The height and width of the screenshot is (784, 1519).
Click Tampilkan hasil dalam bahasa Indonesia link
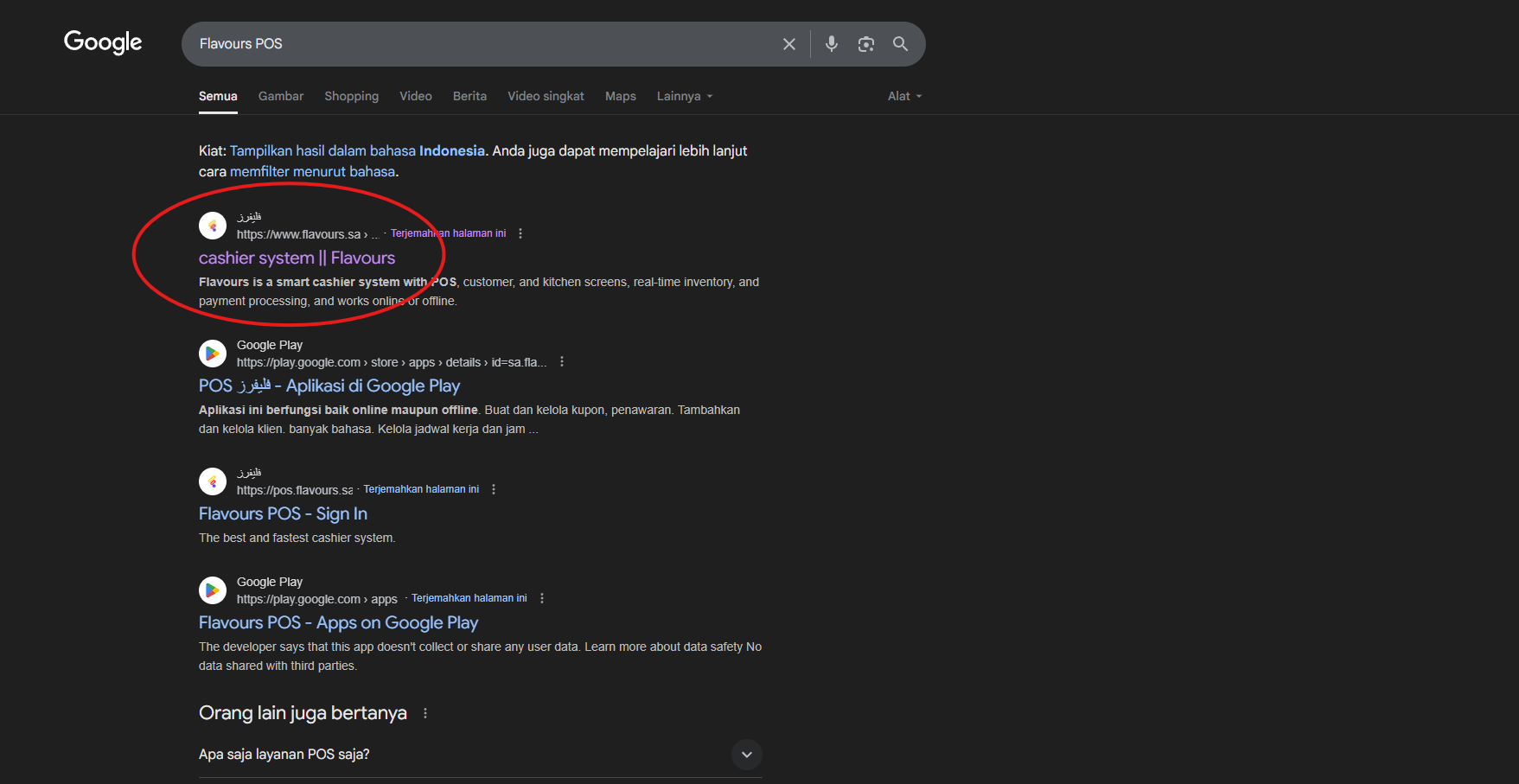point(357,150)
